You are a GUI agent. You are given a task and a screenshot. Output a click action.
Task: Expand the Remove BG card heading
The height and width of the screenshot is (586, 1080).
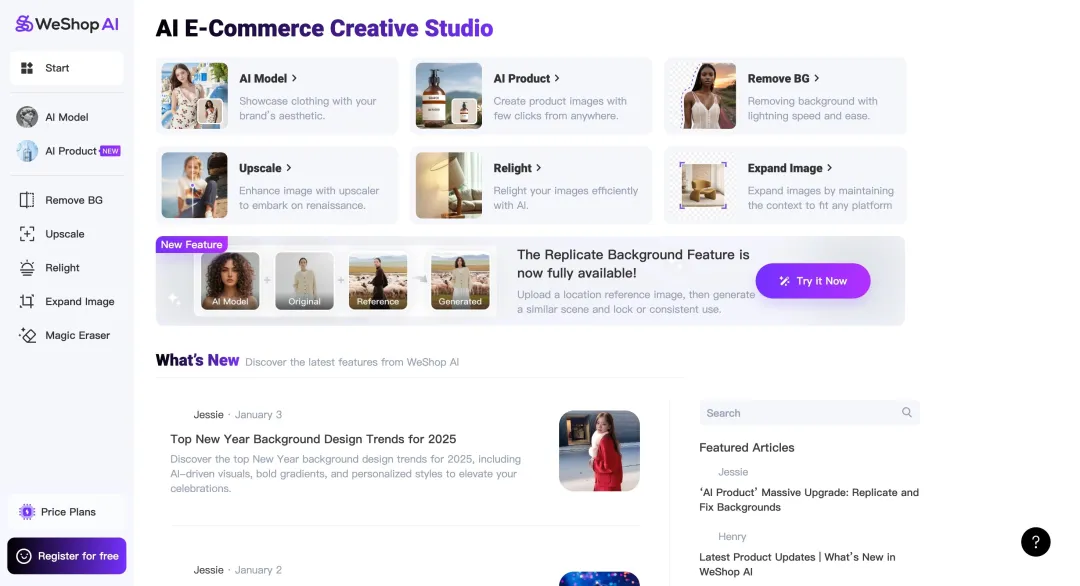click(783, 78)
